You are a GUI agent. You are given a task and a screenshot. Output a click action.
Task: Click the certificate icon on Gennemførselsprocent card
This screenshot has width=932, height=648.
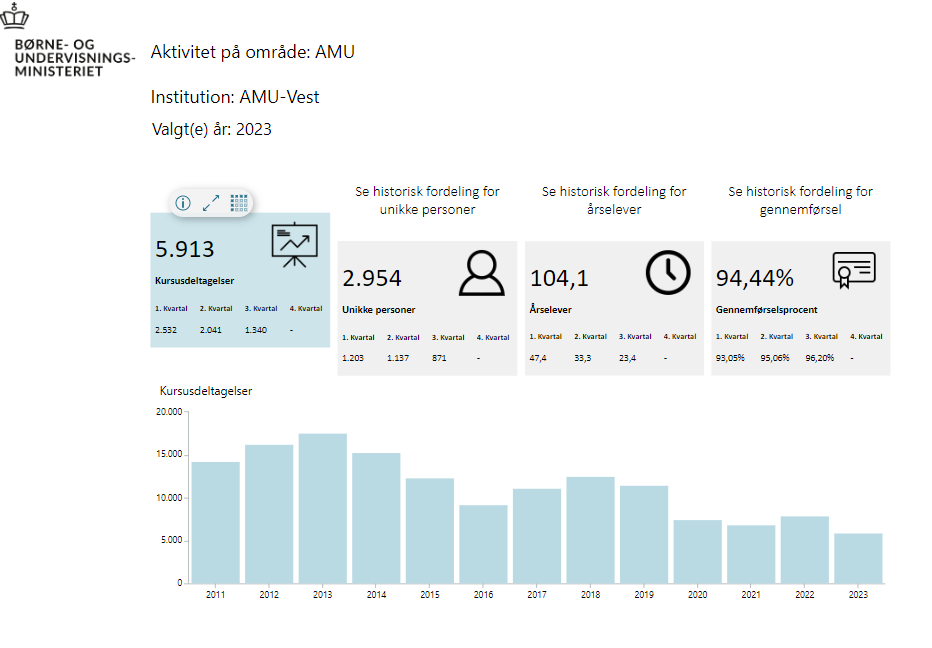pos(854,270)
